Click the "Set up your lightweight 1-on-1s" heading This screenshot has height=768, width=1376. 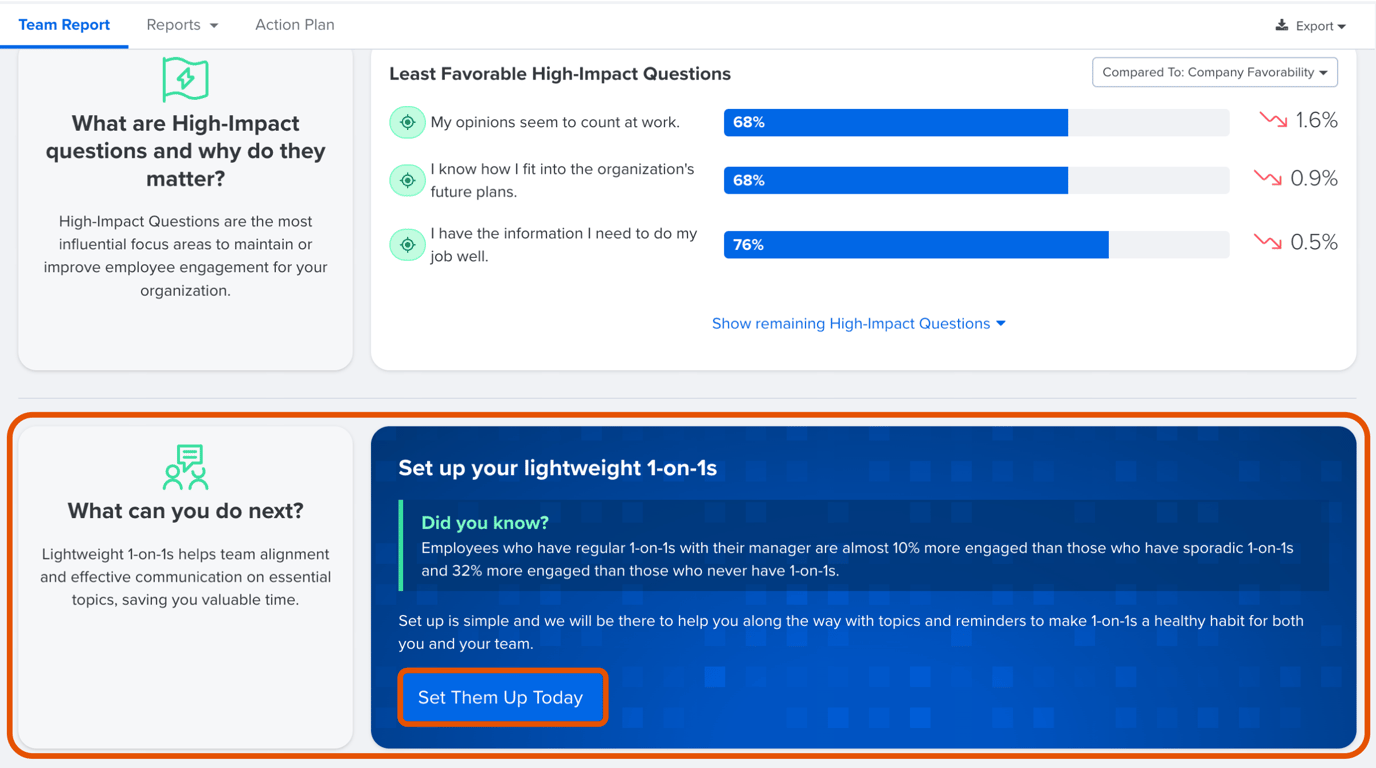557,468
